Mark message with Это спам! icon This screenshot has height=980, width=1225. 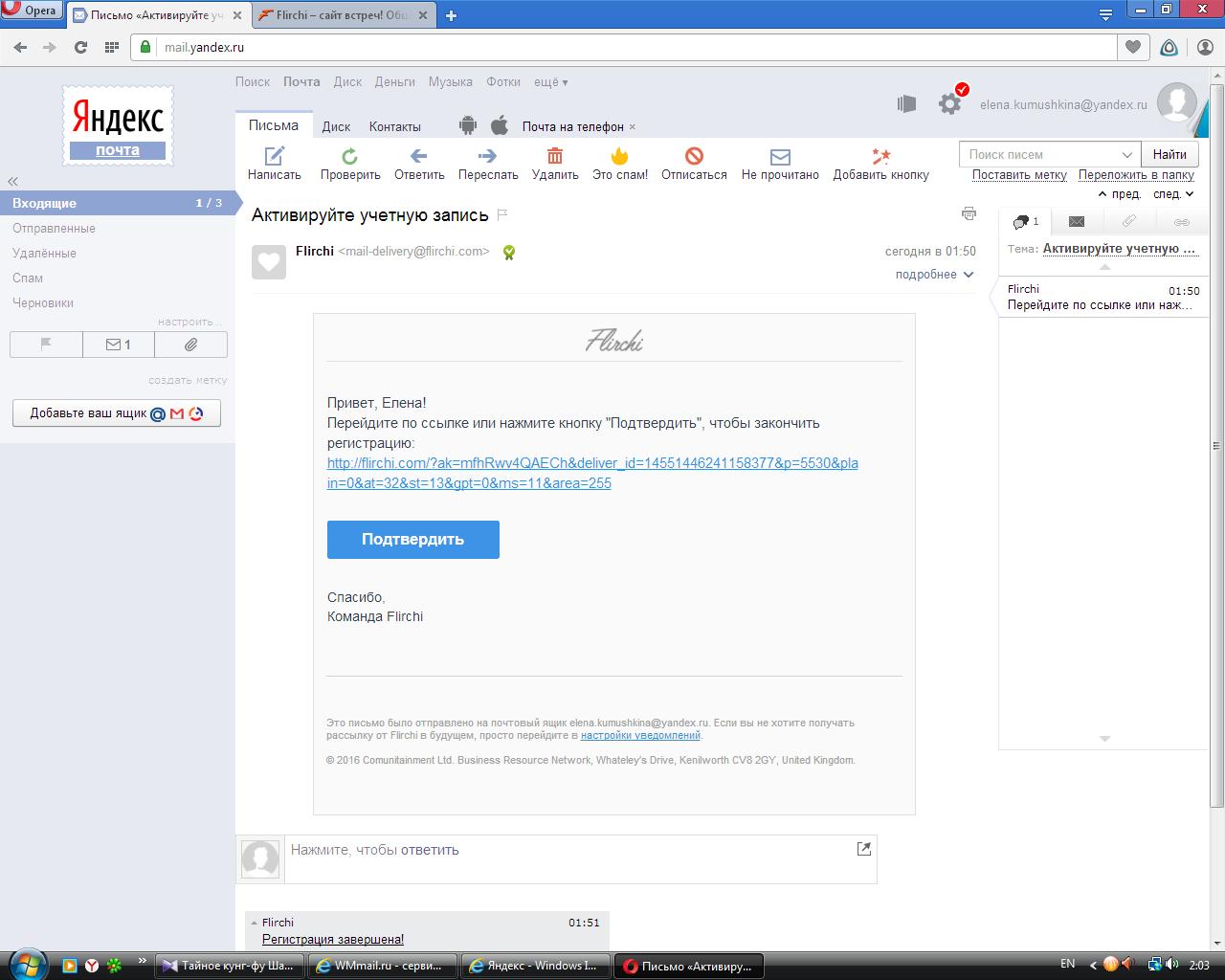[620, 156]
